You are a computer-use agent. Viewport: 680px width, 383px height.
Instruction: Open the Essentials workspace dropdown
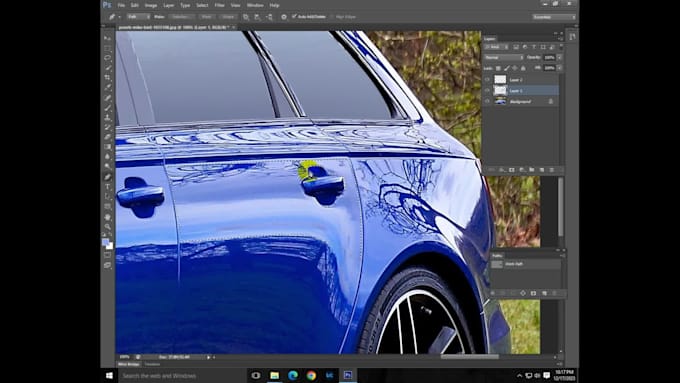click(554, 17)
